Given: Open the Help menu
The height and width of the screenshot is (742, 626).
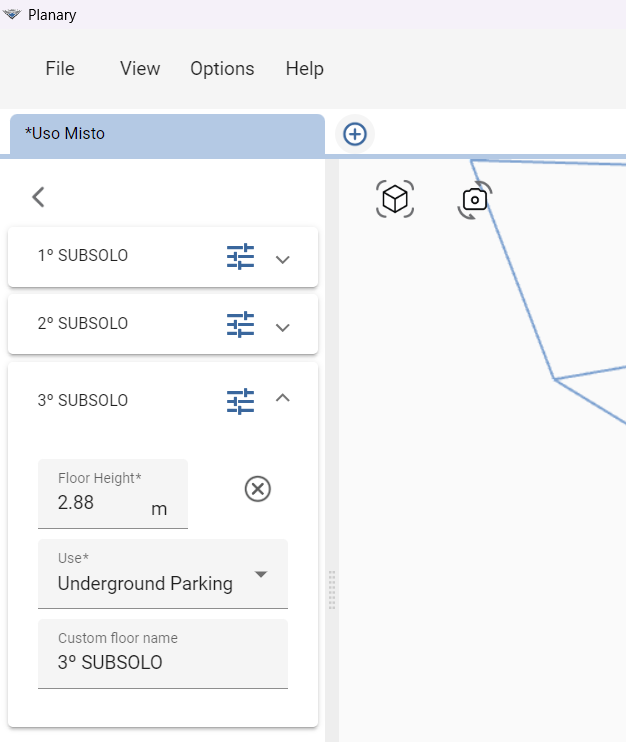Looking at the screenshot, I should 305,69.
